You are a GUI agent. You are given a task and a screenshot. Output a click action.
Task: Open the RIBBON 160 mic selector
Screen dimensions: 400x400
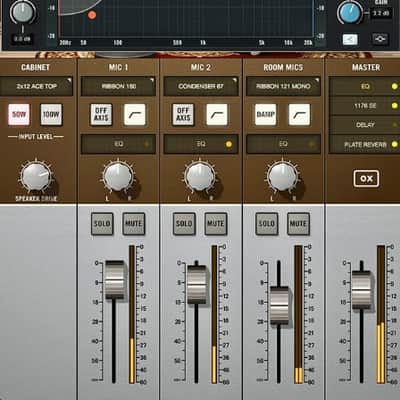118,86
